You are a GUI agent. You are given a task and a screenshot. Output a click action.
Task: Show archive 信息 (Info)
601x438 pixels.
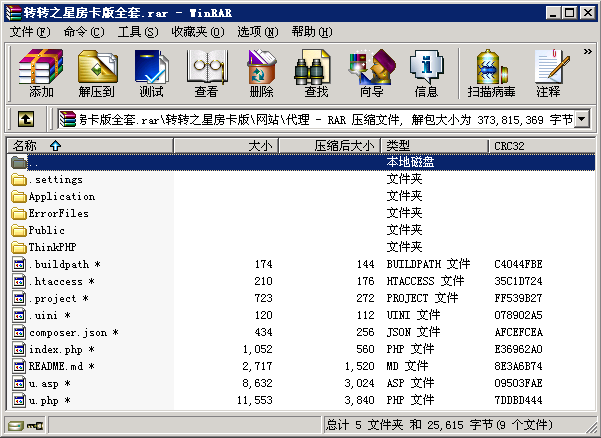click(x=426, y=74)
